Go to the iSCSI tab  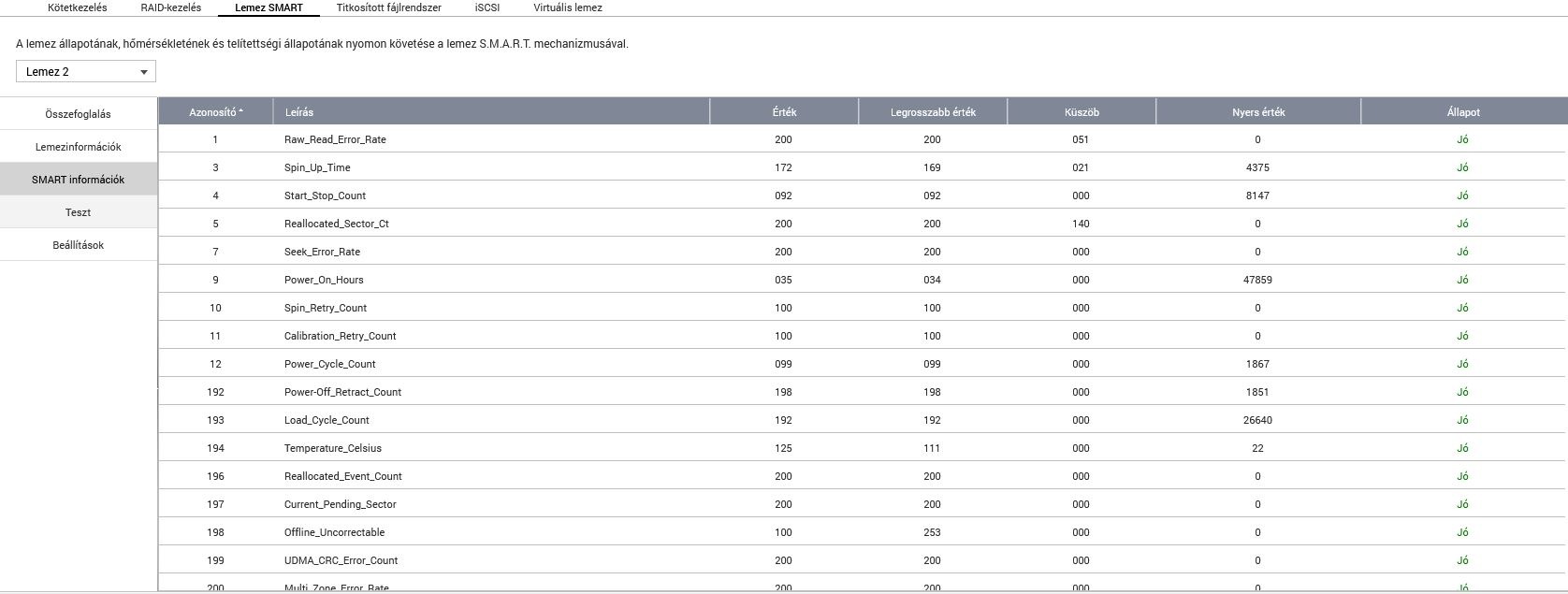tap(487, 7)
